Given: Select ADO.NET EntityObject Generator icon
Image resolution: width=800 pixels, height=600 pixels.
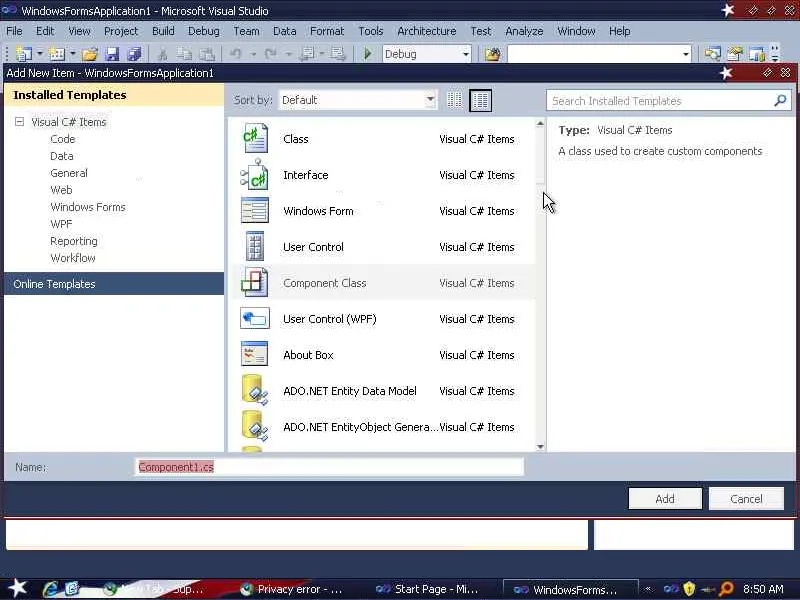Looking at the screenshot, I should (x=255, y=426).
